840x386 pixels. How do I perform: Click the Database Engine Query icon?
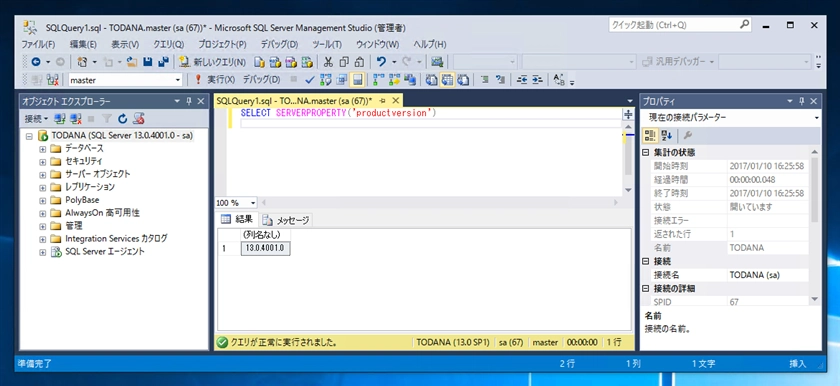click(x=259, y=62)
